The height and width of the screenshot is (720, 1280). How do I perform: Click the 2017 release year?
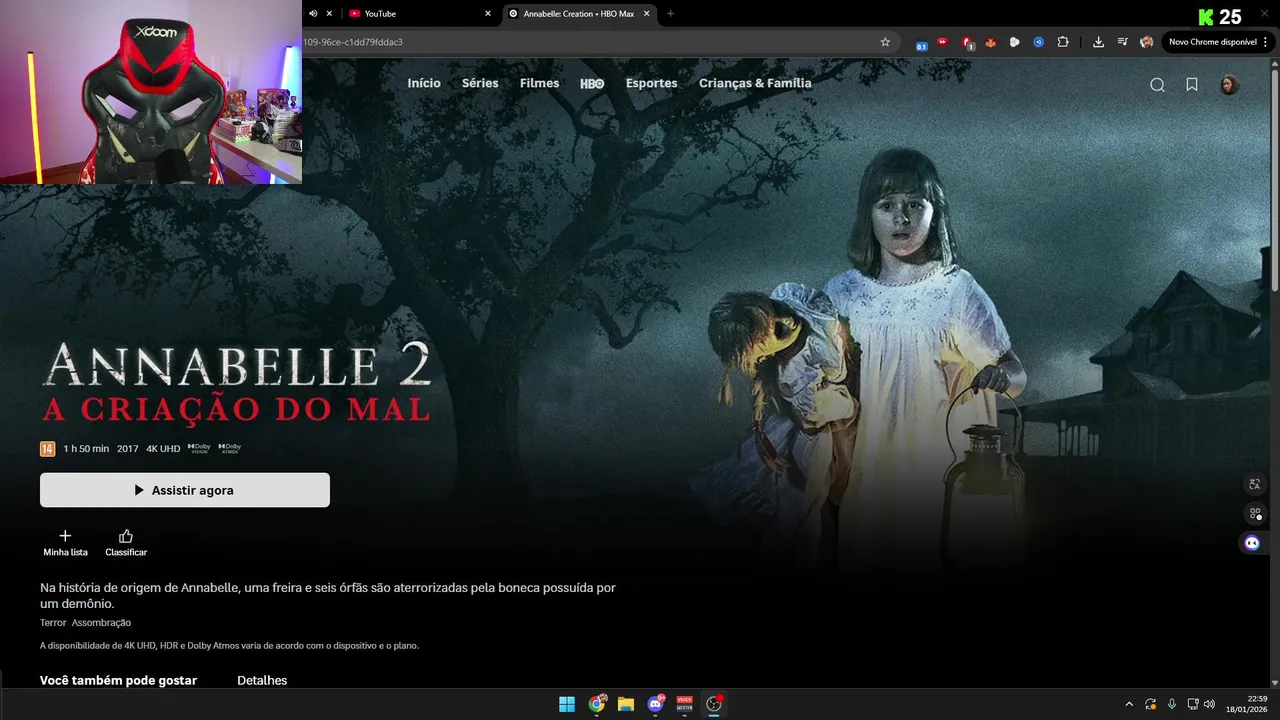pyautogui.click(x=127, y=449)
